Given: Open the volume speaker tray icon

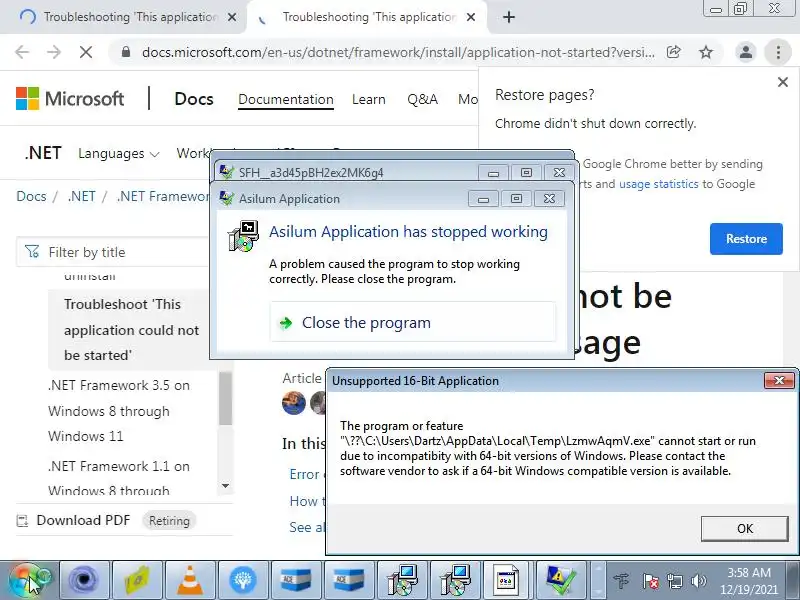Looking at the screenshot, I should click(699, 581).
